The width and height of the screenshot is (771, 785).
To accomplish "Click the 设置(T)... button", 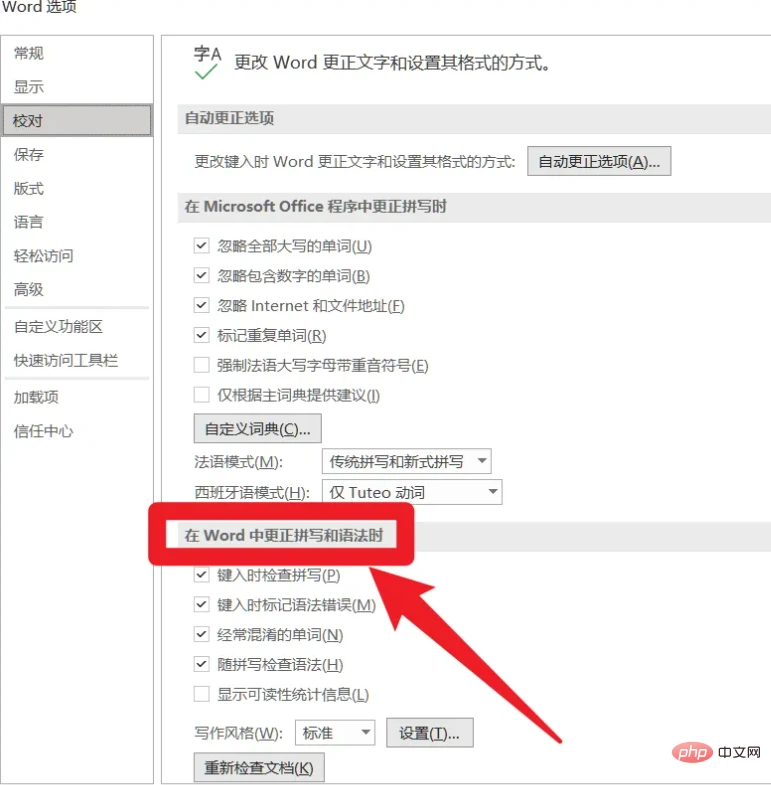I will click(430, 733).
